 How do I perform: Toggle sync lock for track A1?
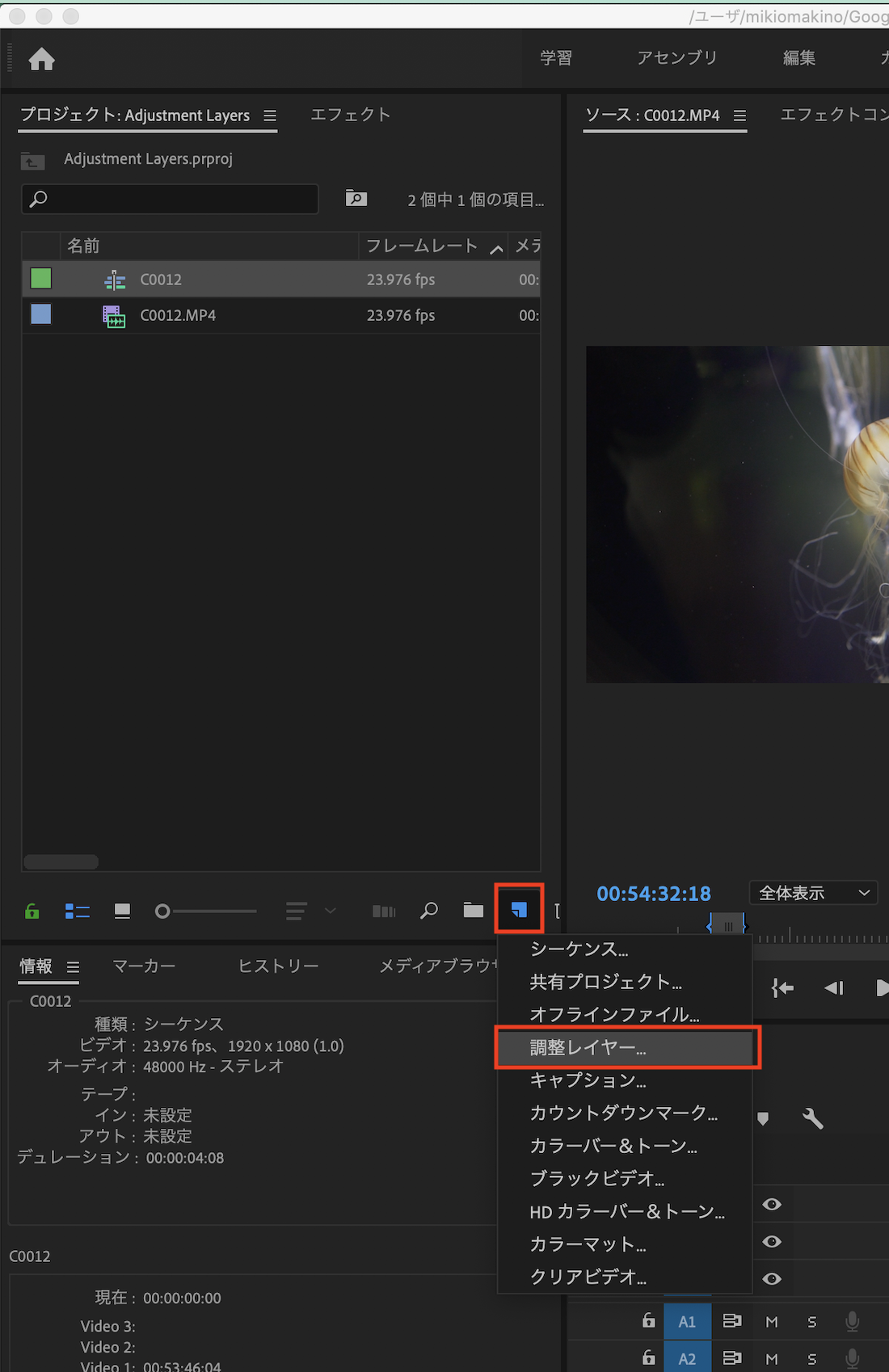(732, 1321)
